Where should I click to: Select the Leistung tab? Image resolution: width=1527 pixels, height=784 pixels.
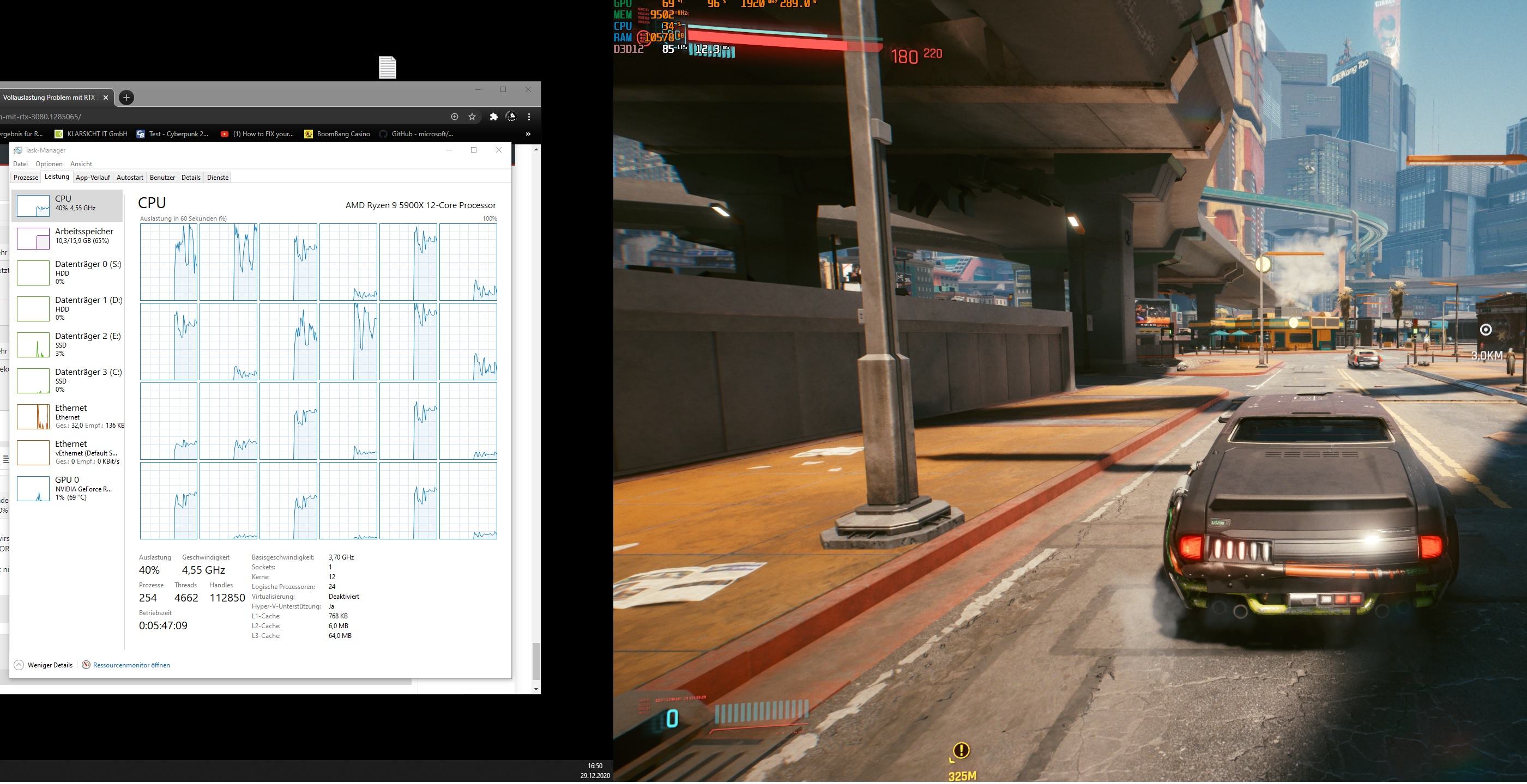point(57,177)
